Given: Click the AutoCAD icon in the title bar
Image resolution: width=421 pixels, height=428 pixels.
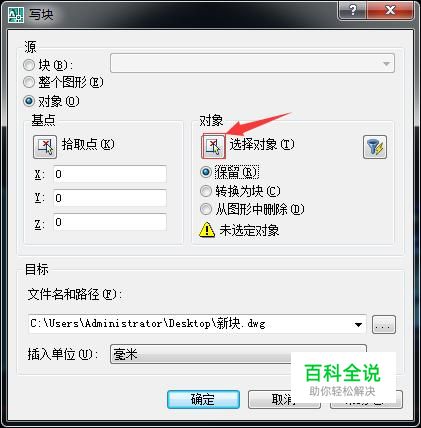Looking at the screenshot, I should (x=16, y=15).
